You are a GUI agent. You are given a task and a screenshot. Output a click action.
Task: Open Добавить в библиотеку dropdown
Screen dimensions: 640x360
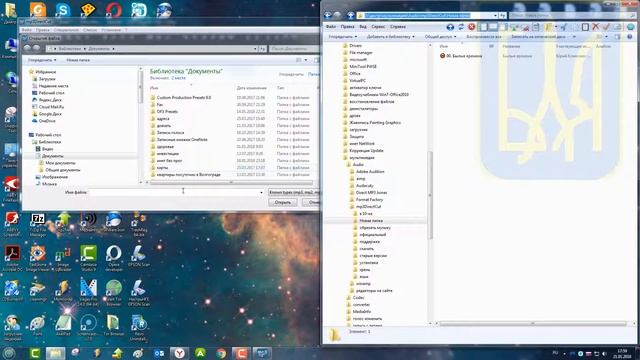click(390, 37)
